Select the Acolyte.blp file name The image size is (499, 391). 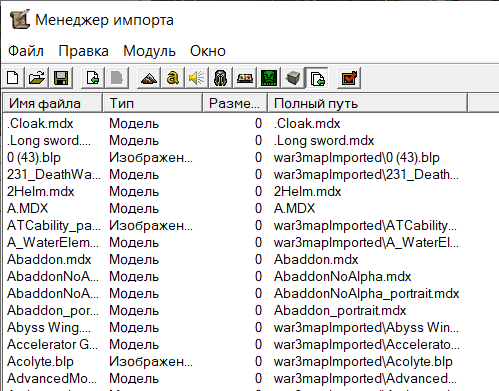point(40,362)
